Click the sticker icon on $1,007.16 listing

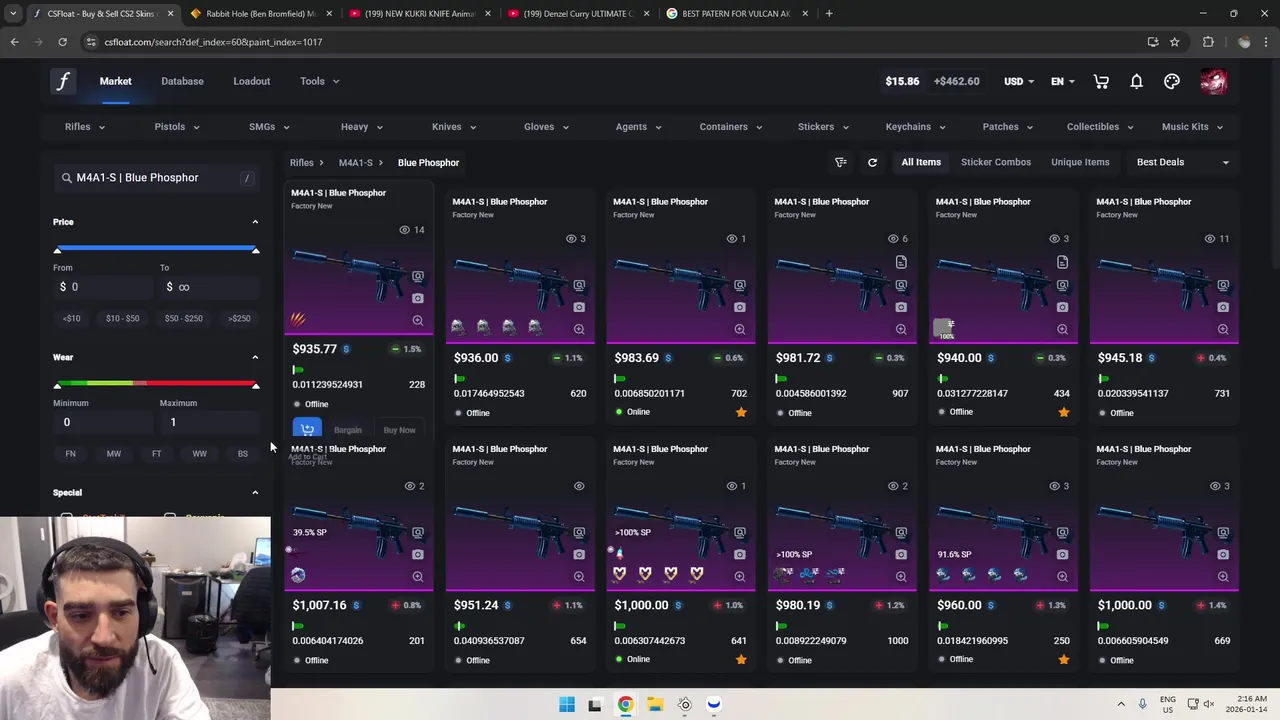(x=298, y=575)
